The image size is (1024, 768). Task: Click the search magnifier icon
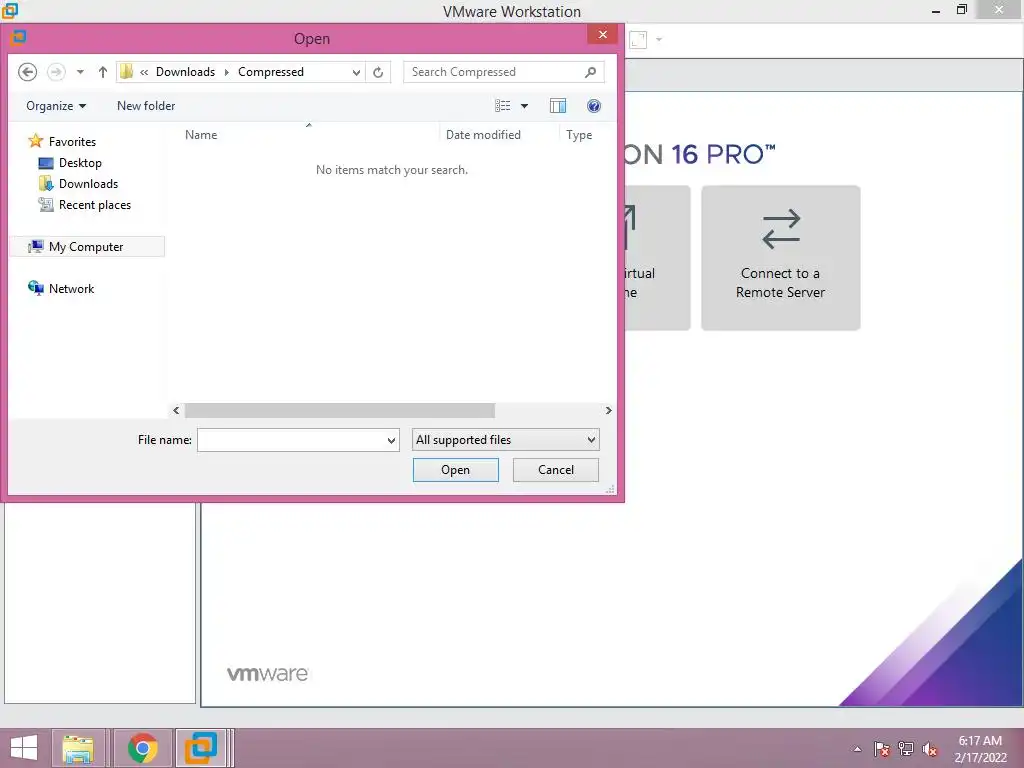click(x=590, y=72)
